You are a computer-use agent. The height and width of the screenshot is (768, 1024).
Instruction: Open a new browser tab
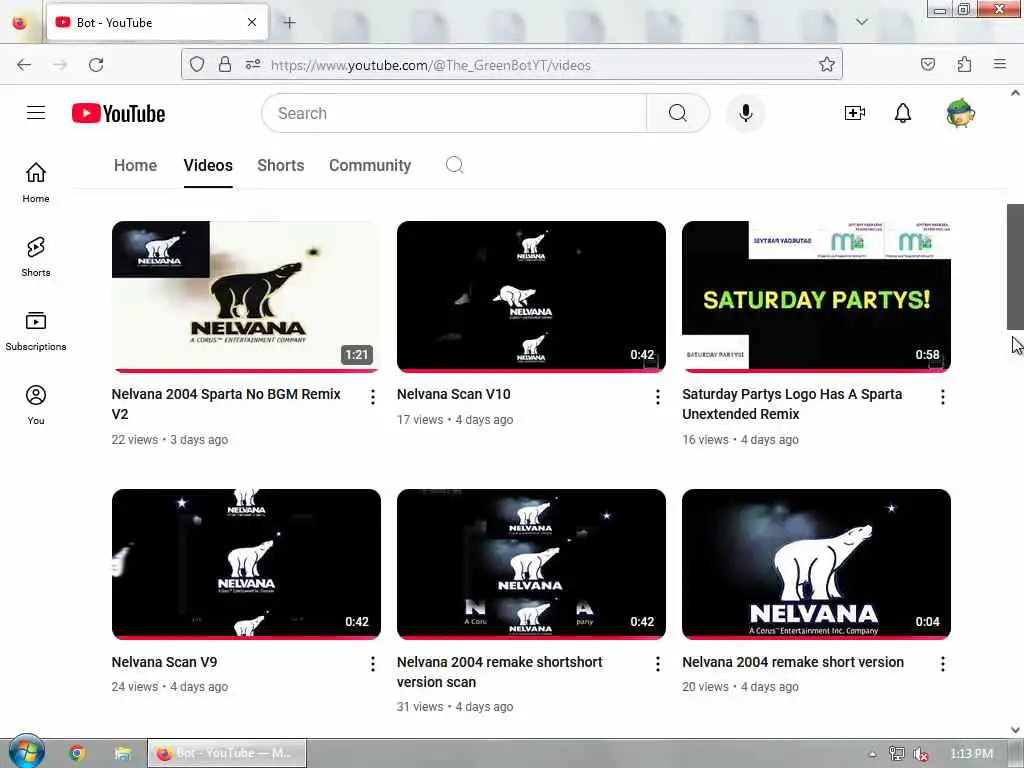pyautogui.click(x=289, y=23)
